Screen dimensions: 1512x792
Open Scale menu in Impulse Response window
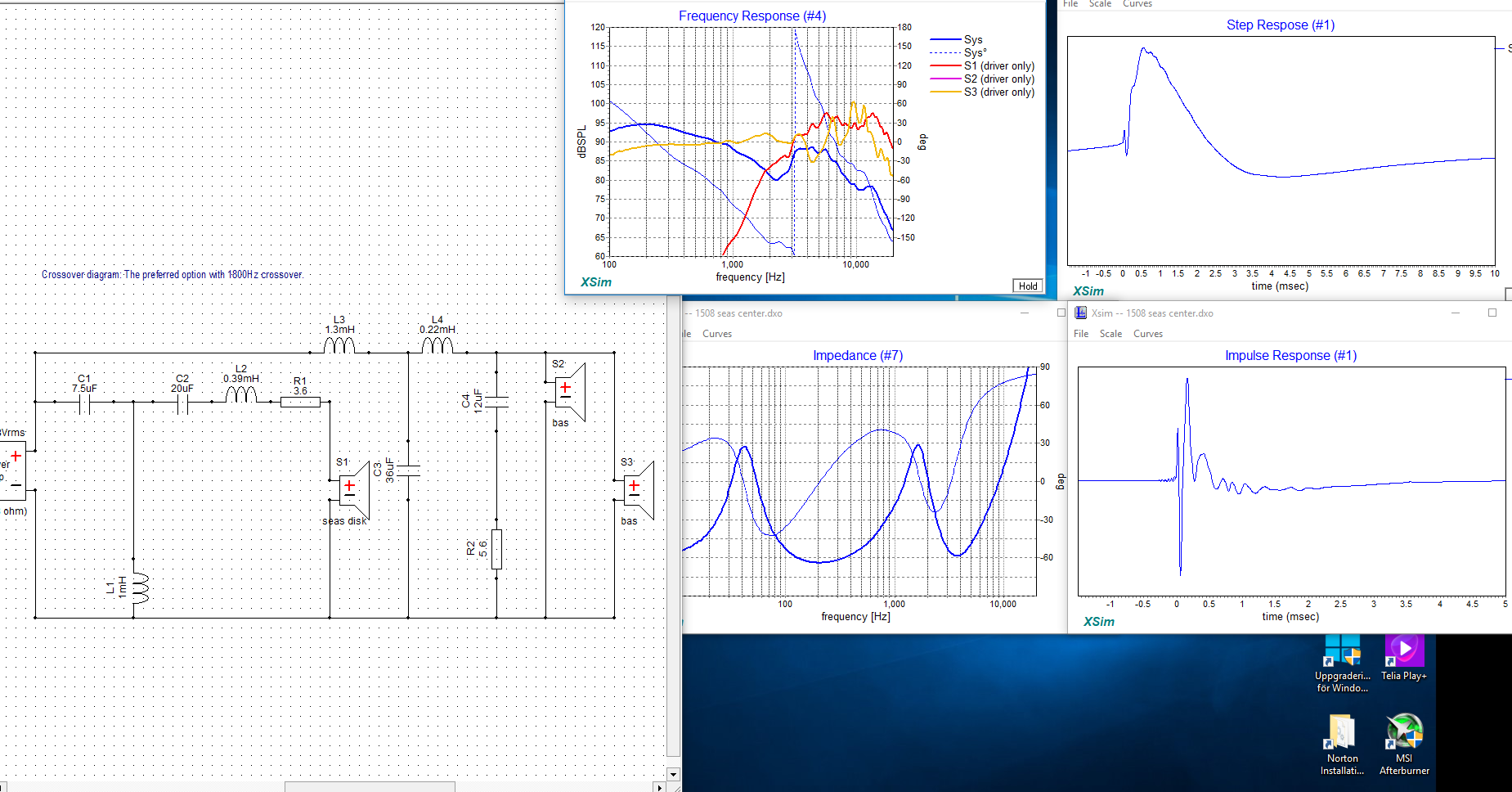[1110, 334]
